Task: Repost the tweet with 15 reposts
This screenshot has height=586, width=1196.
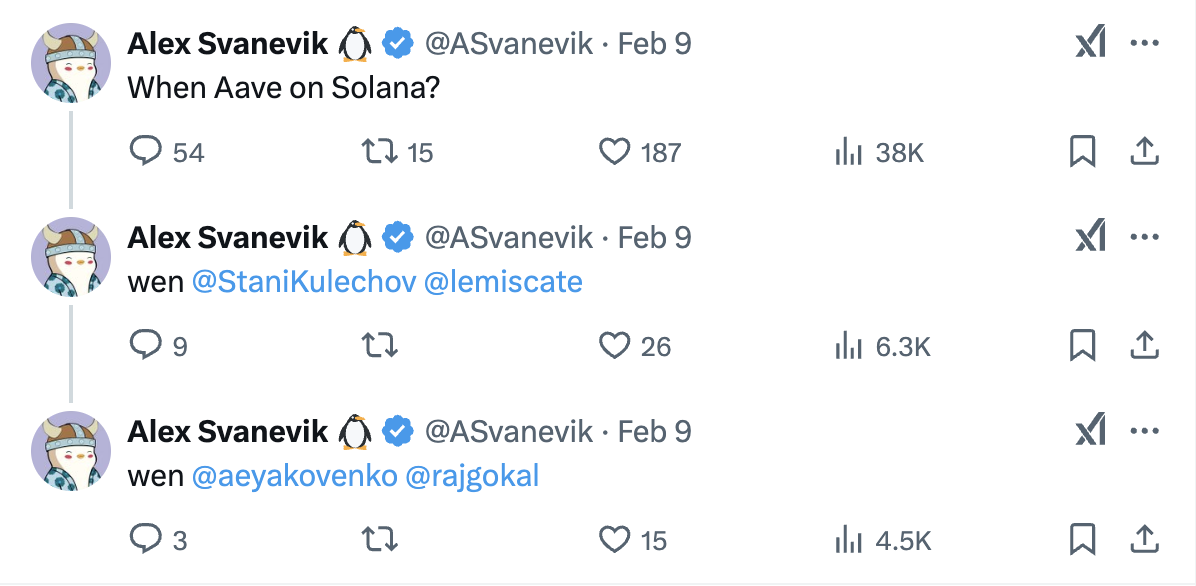Action: click(x=379, y=152)
